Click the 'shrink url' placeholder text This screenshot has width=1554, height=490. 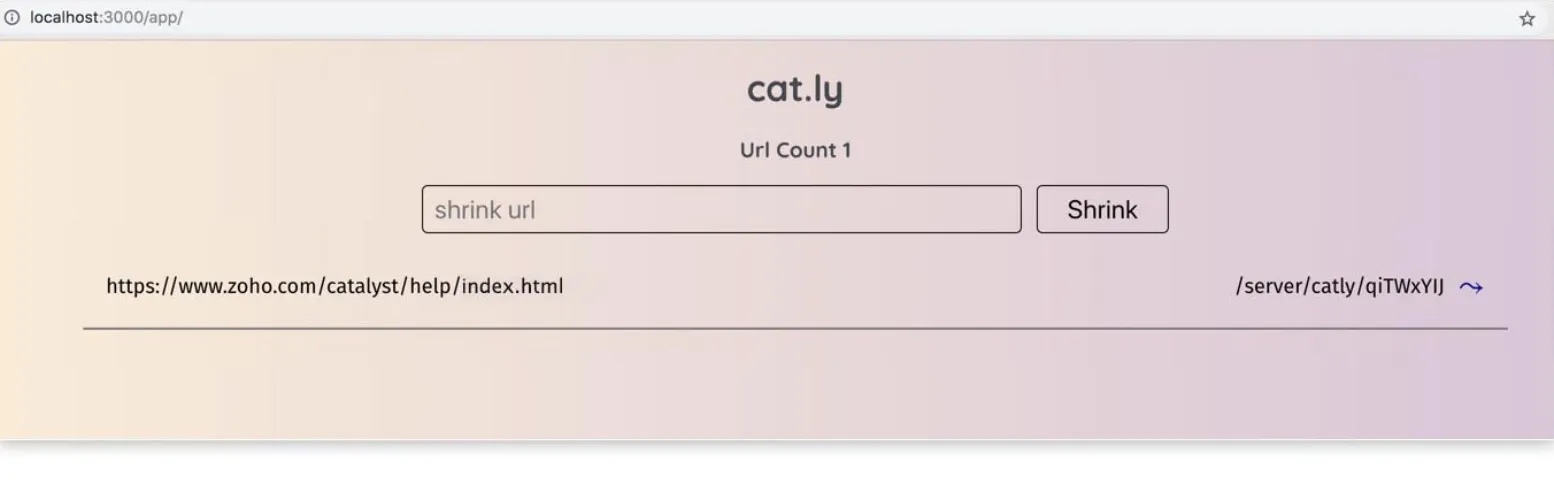(x=485, y=210)
